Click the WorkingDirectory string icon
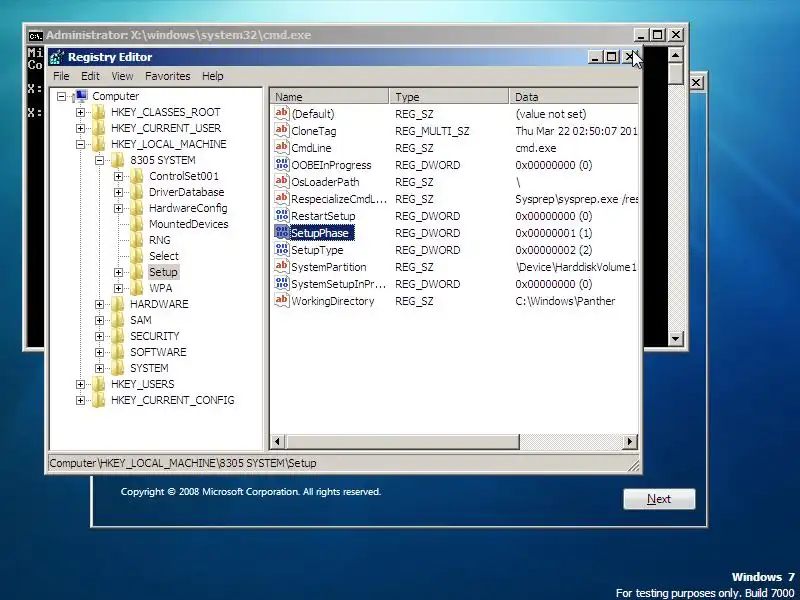Image resolution: width=800 pixels, height=600 pixels. tap(282, 301)
